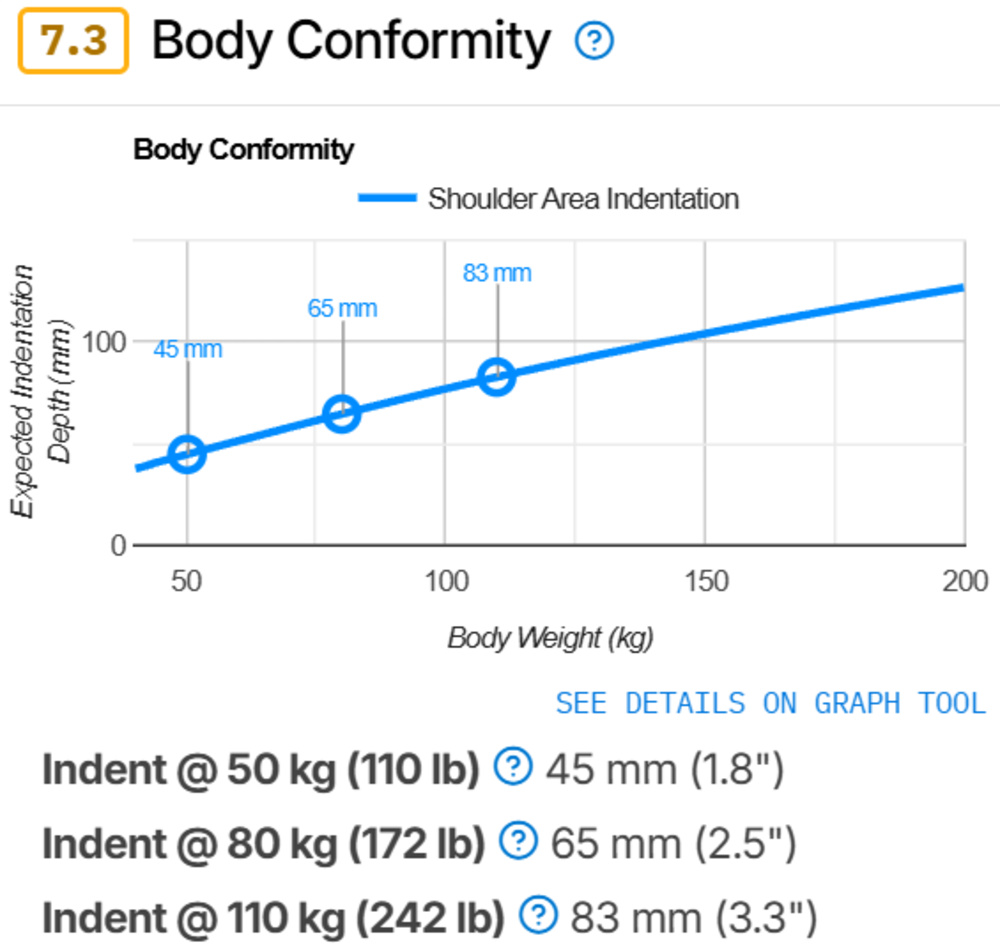
Task: Click the 100 mark on the weight axis
Action: tap(447, 580)
